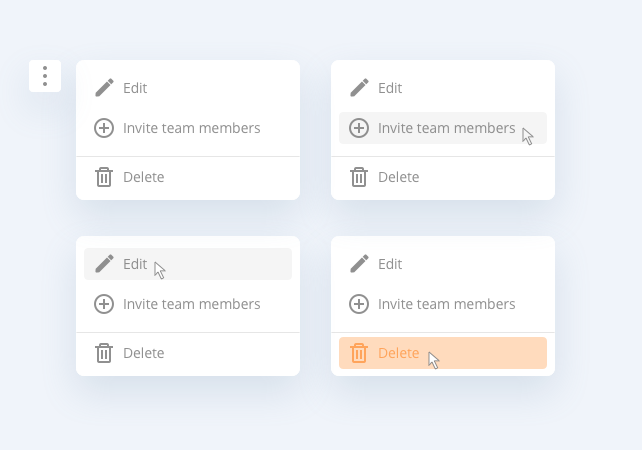Image resolution: width=642 pixels, height=450 pixels.
Task: Select "Invite team members" text above orange Delete row
Action: point(446,304)
